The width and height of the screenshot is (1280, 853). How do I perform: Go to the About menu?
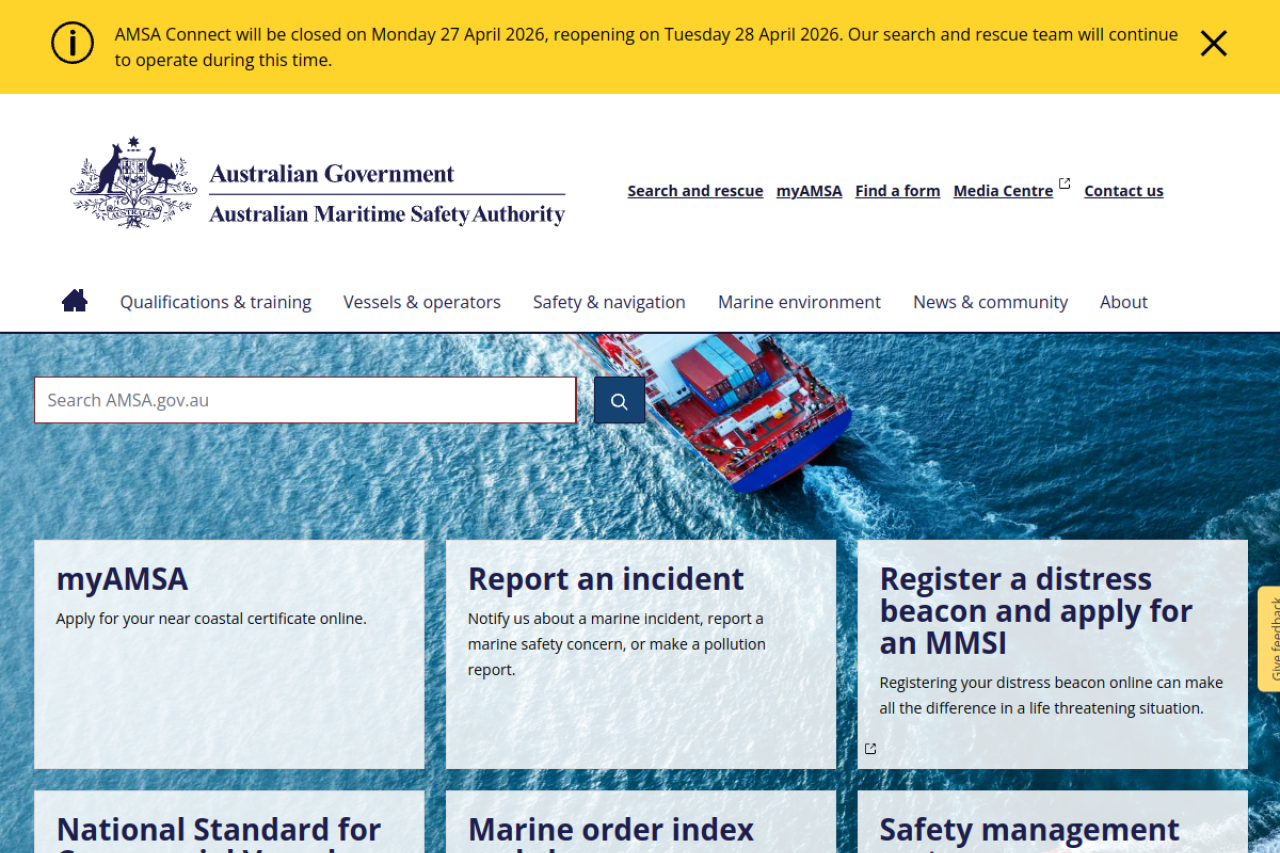(1123, 302)
